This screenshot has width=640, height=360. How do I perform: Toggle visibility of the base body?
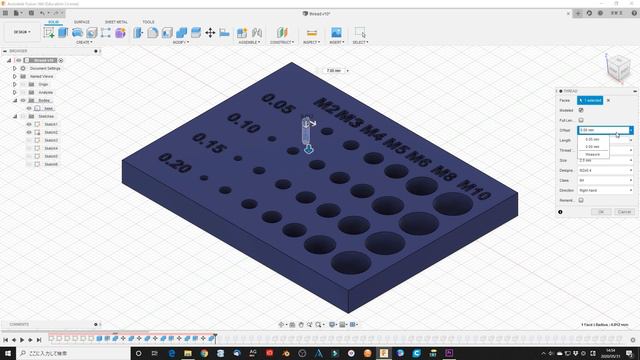[x=29, y=108]
